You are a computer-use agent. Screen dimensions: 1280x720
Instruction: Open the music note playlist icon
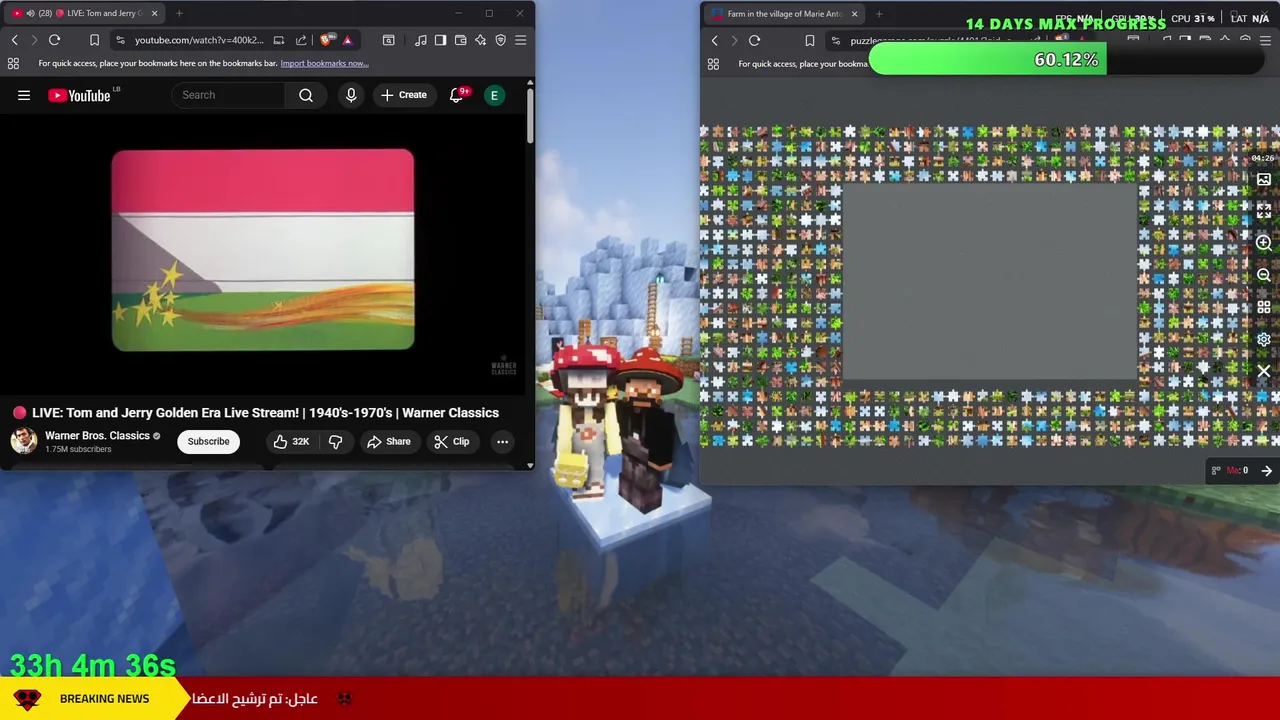pos(420,40)
